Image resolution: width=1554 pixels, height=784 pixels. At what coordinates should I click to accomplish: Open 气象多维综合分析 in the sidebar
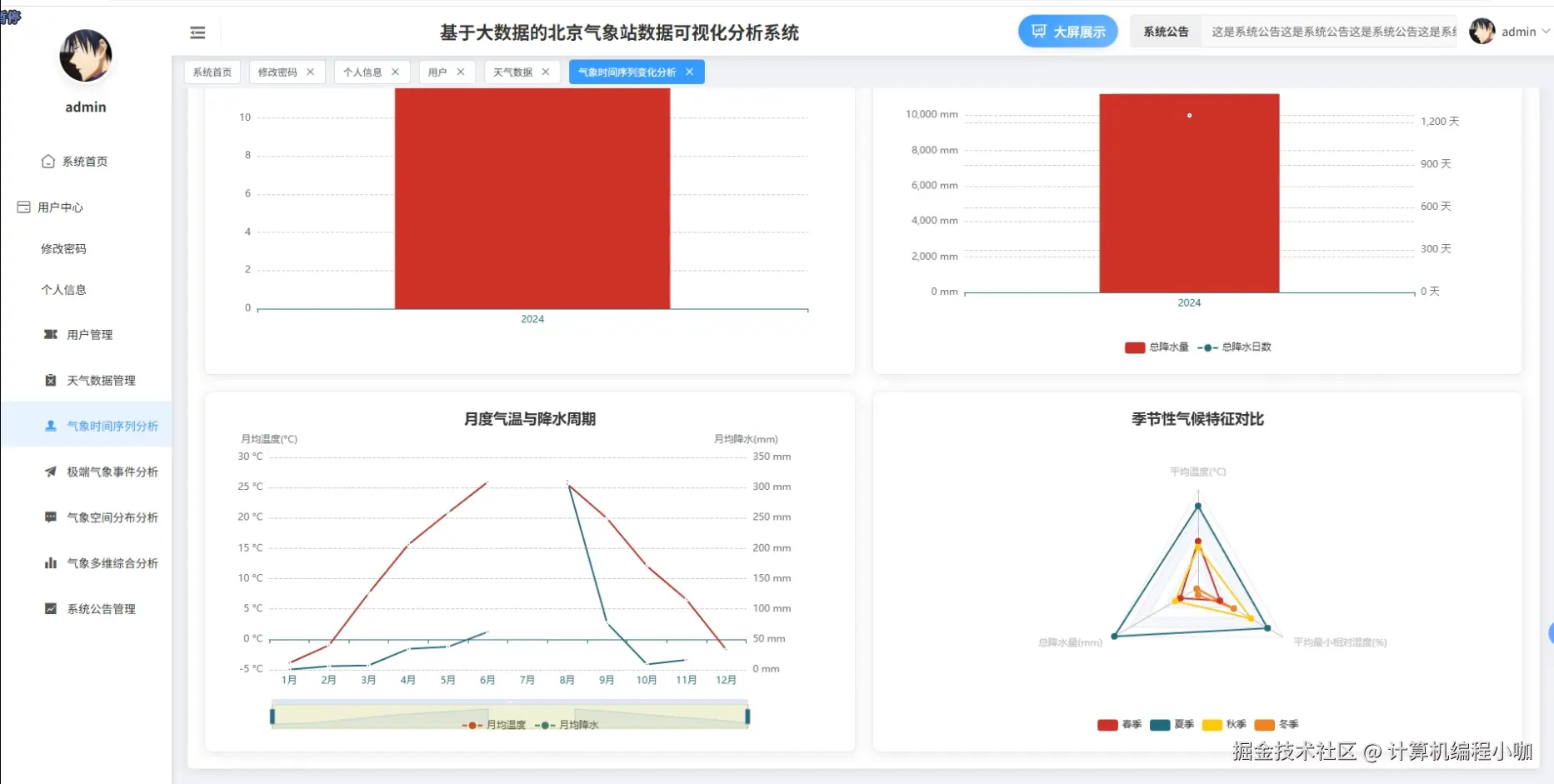pos(112,563)
